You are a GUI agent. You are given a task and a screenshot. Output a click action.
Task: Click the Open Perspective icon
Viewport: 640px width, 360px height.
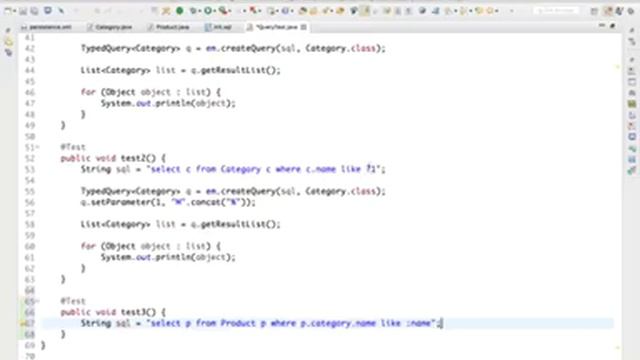click(x=594, y=11)
